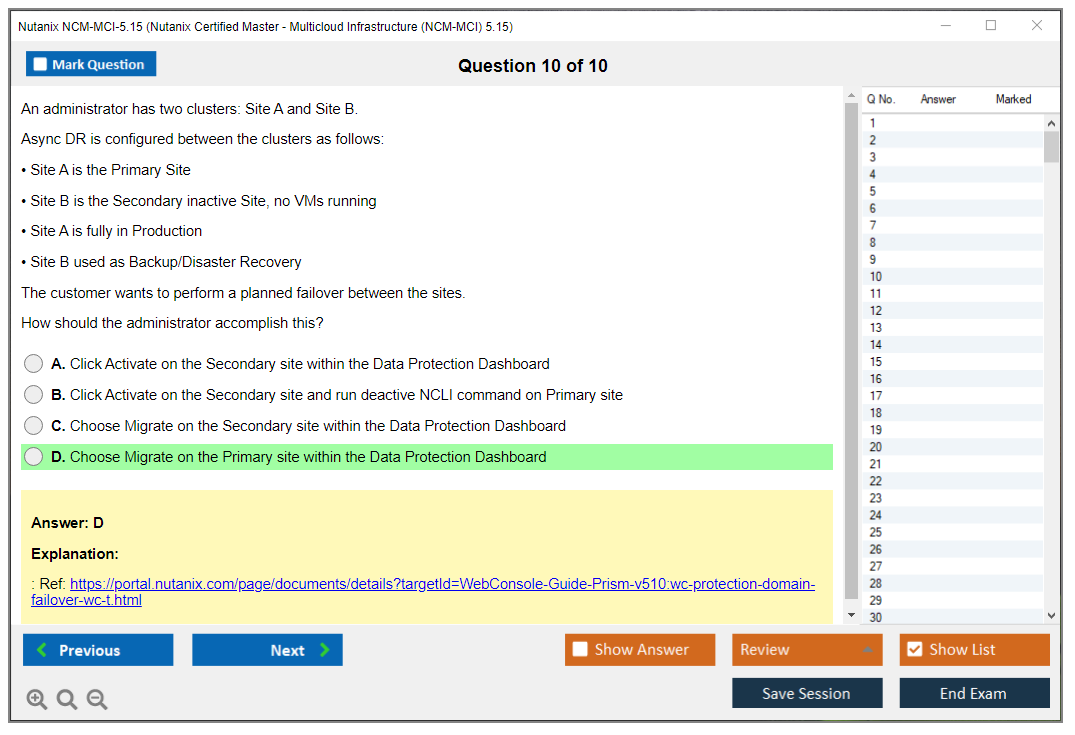Choose option C Migrate on Secondary site
This screenshot has height=735, width=1075.
coord(34,426)
